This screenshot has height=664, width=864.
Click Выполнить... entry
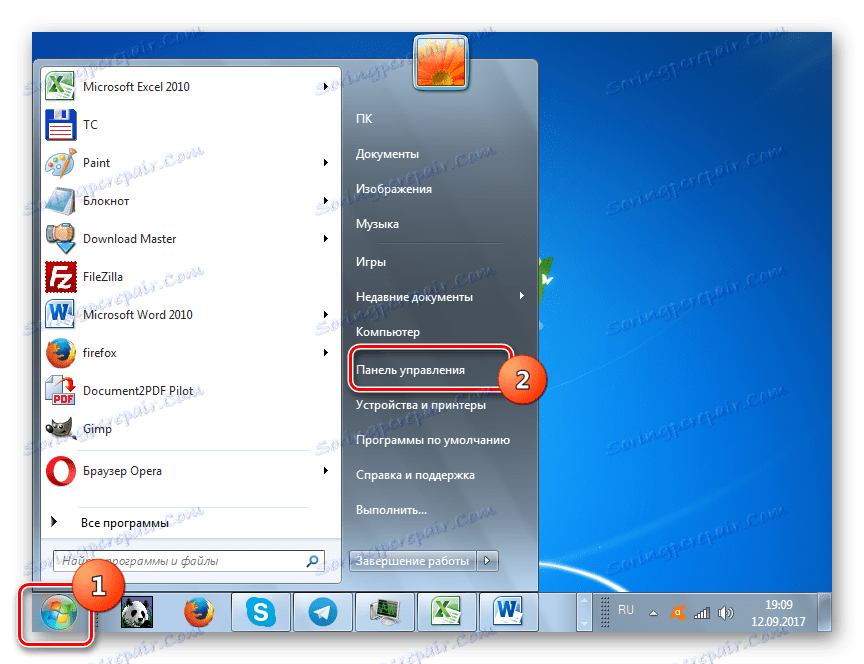(391, 510)
